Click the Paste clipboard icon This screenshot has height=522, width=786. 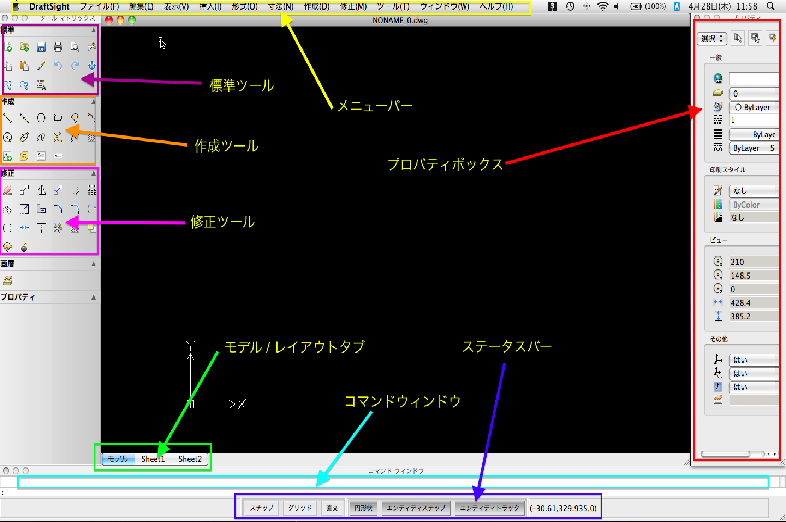point(24,66)
